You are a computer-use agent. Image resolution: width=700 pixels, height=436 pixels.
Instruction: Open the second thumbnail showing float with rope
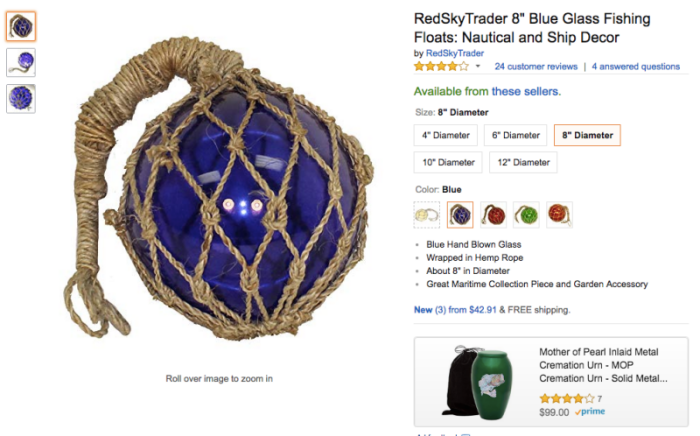pyautogui.click(x=21, y=62)
